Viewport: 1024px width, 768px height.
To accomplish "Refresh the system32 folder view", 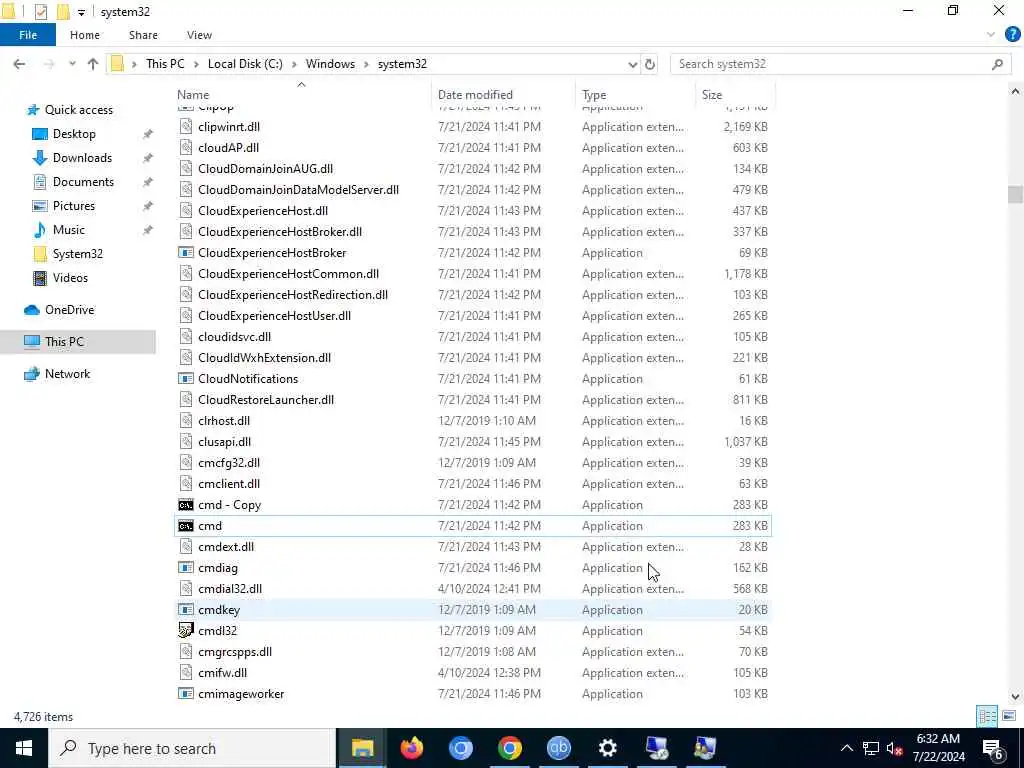I will coord(650,64).
